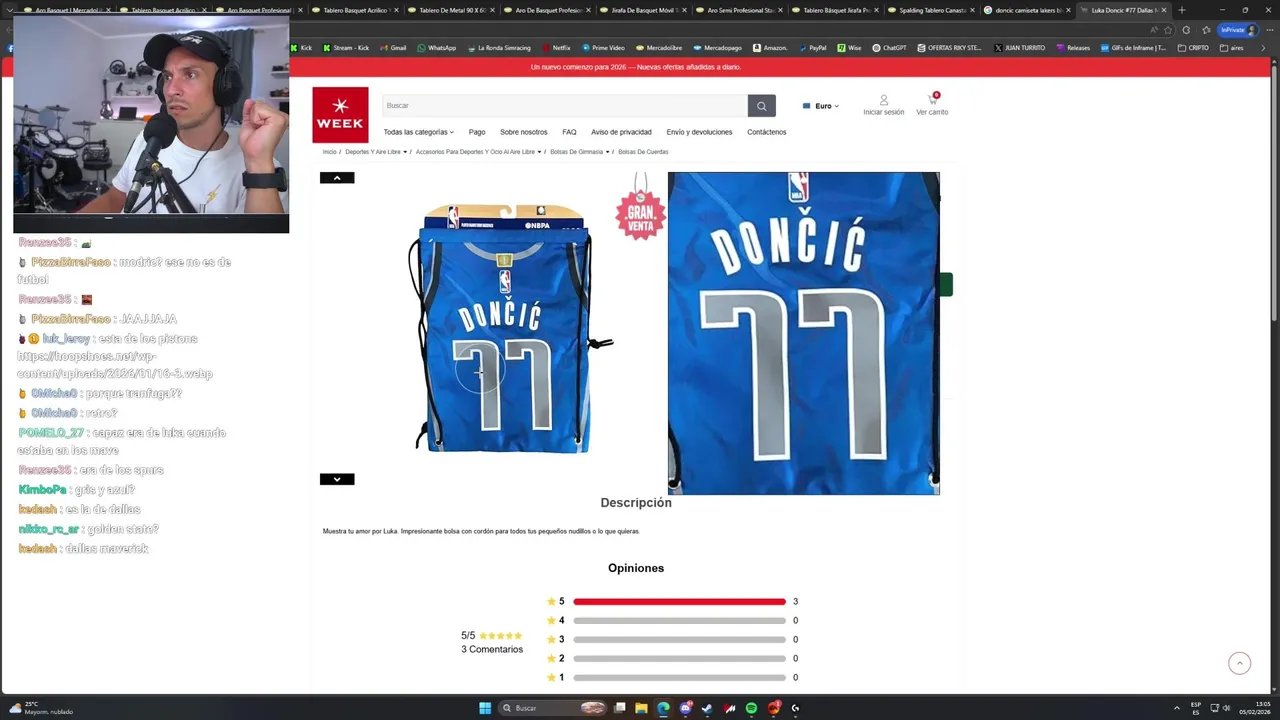Viewport: 1280px width, 720px height.
Task: Click the InPrivate profile button
Action: [x=1238, y=30]
